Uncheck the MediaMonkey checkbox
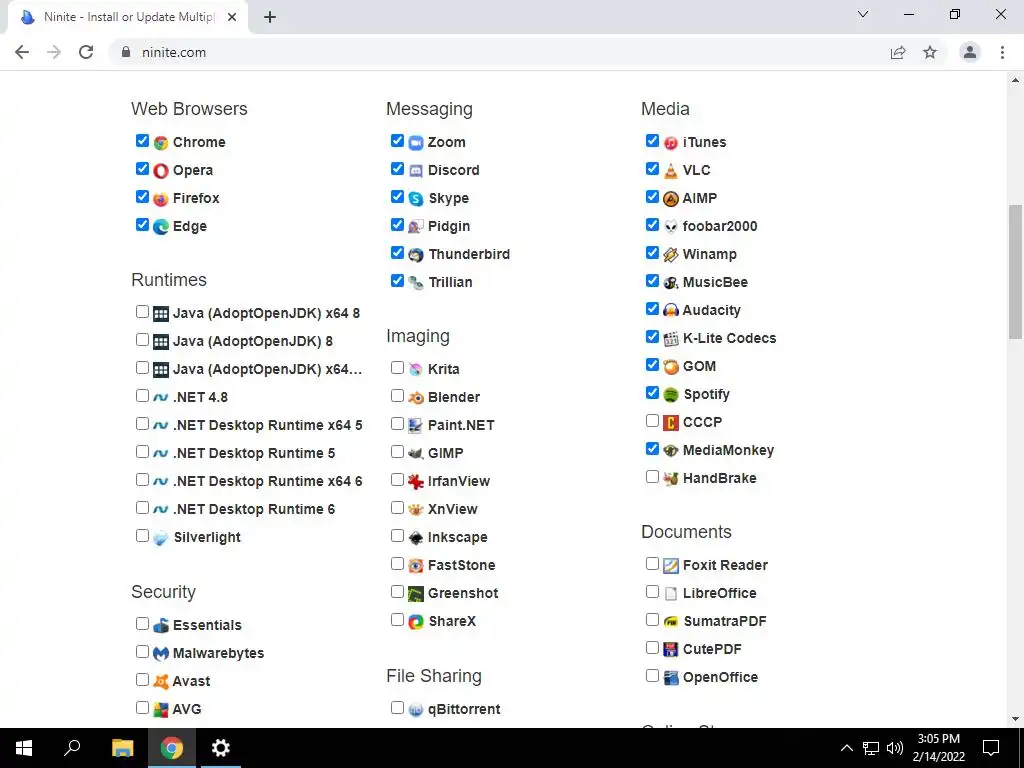Viewport: 1024px width, 768px height. pyautogui.click(x=652, y=449)
